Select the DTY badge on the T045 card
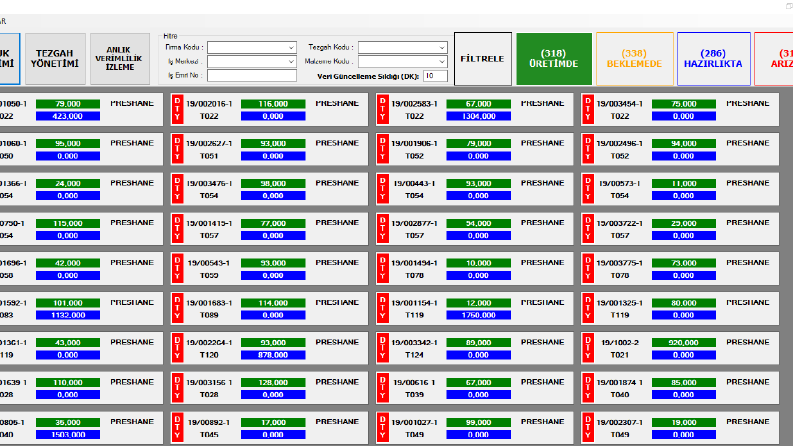 [x=177, y=428]
